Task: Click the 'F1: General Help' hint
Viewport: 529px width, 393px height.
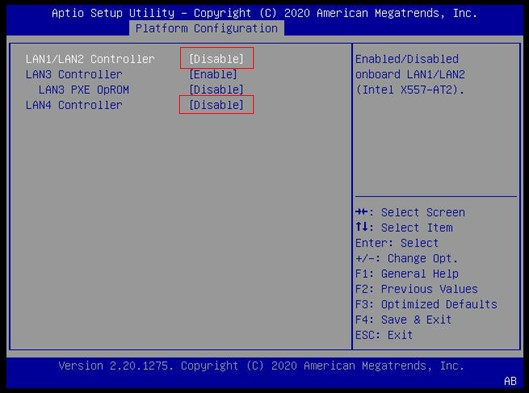Action: point(407,274)
